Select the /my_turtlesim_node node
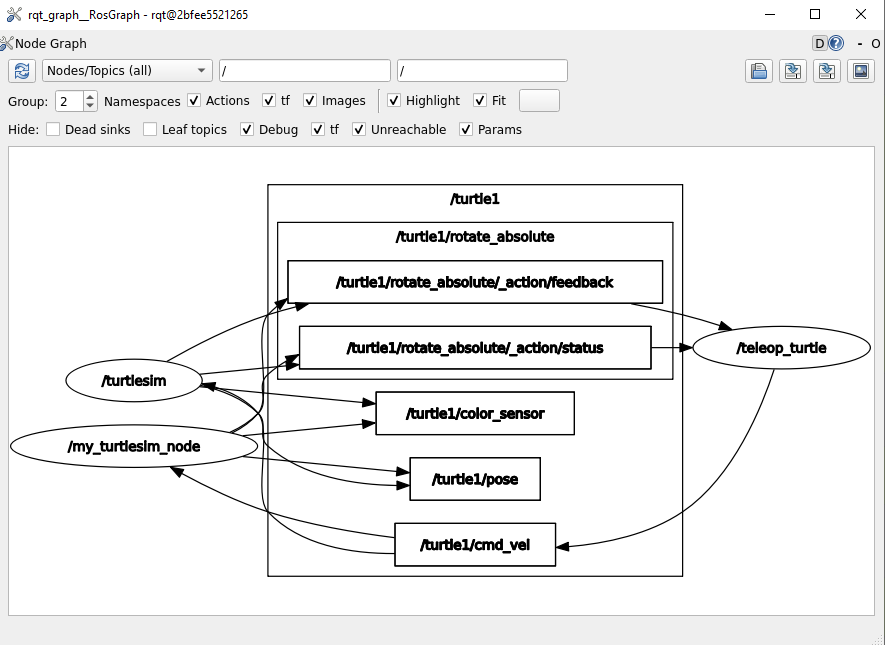This screenshot has width=885, height=645. tap(134, 446)
